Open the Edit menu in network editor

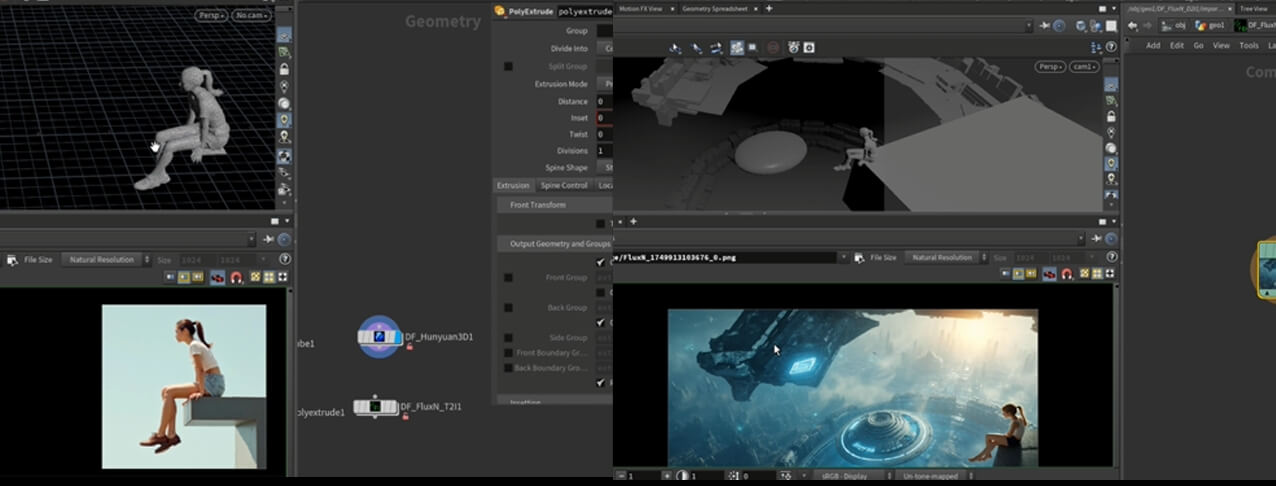(1177, 46)
